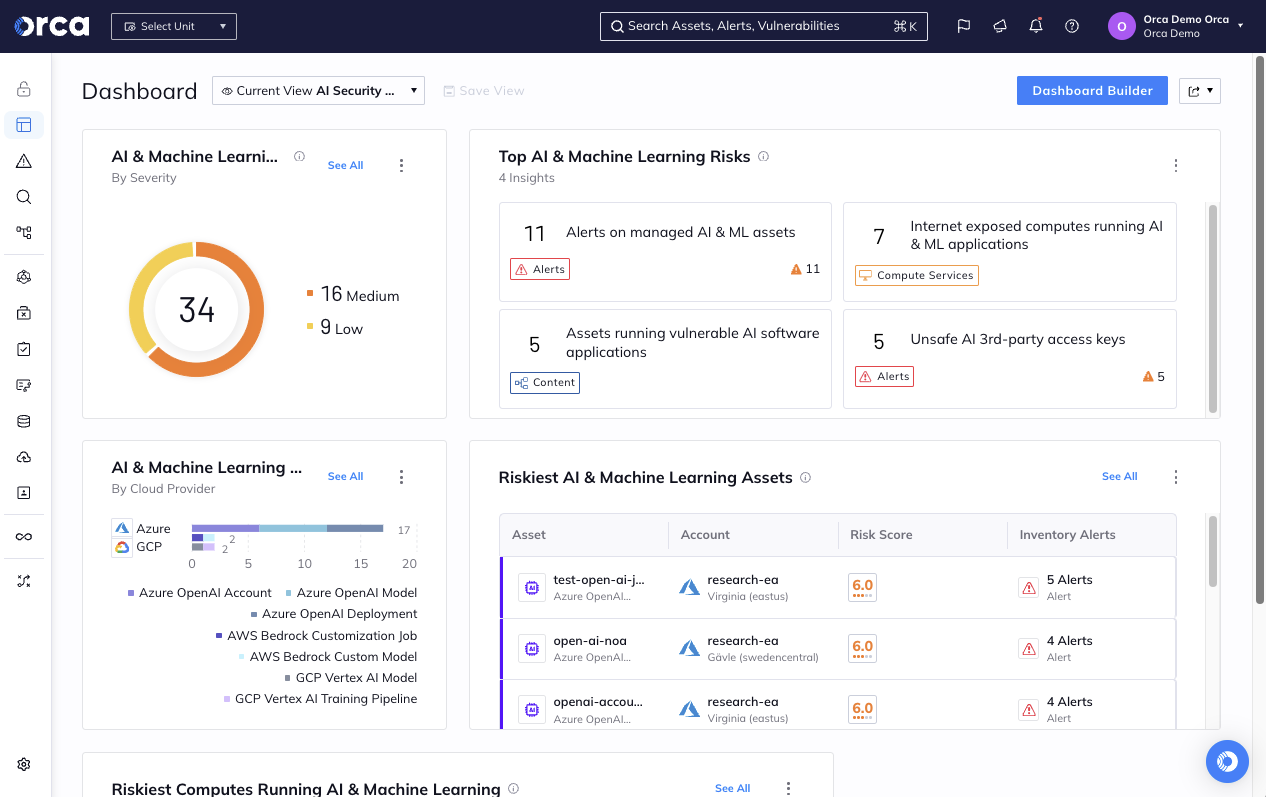Image resolution: width=1266 pixels, height=797 pixels.
Task: Open the kebab menu on Riskiest Assets widget
Action: coord(1176,477)
